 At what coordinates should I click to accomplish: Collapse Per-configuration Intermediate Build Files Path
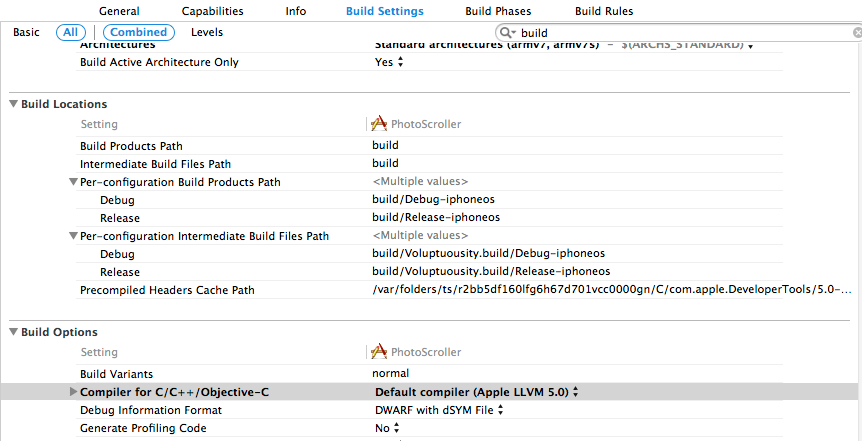(73, 236)
